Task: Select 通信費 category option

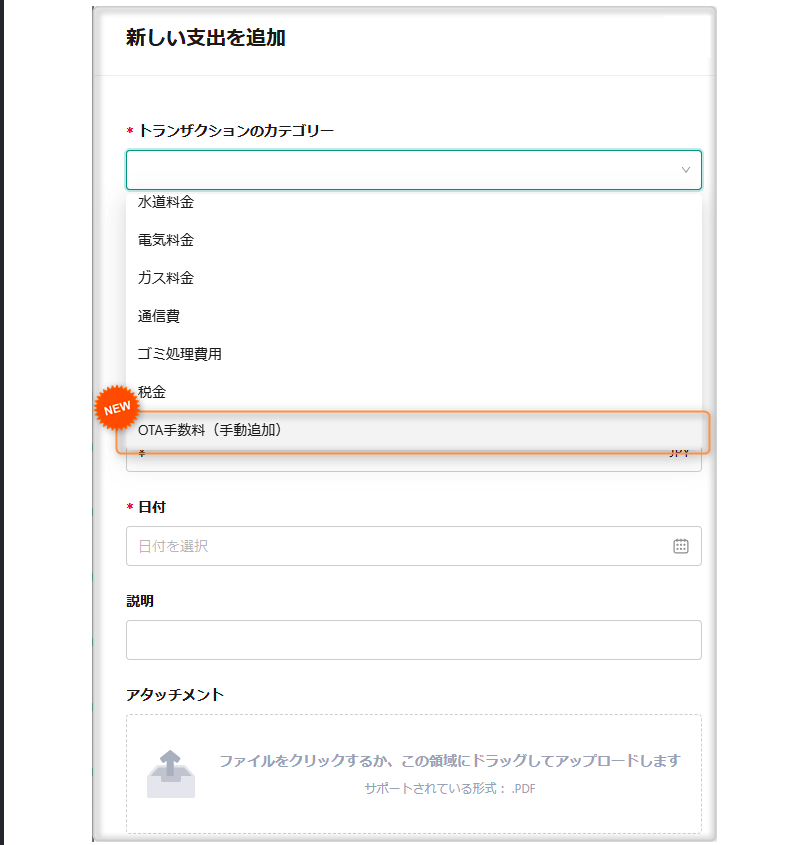Action: click(x=413, y=316)
